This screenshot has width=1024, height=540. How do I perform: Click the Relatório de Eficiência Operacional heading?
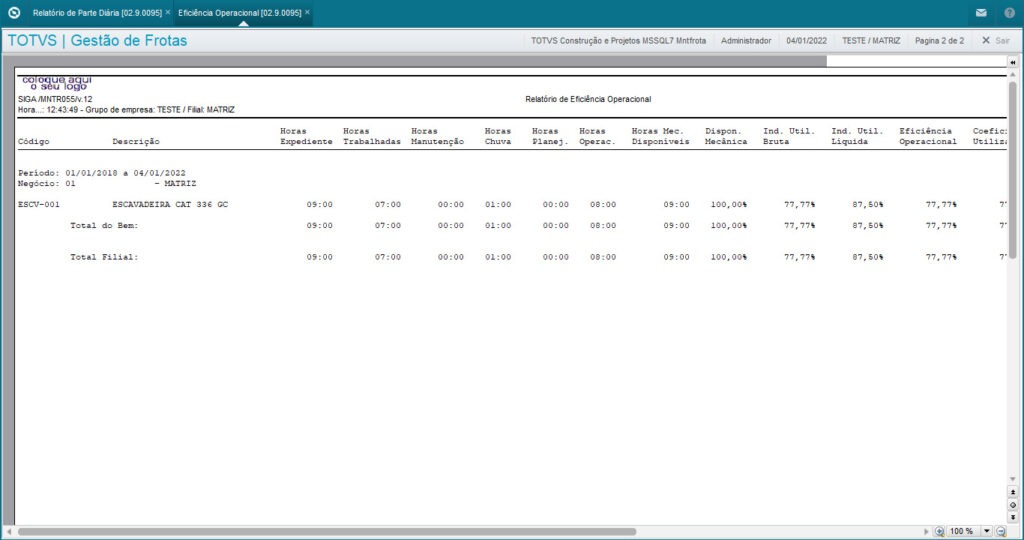click(x=588, y=99)
